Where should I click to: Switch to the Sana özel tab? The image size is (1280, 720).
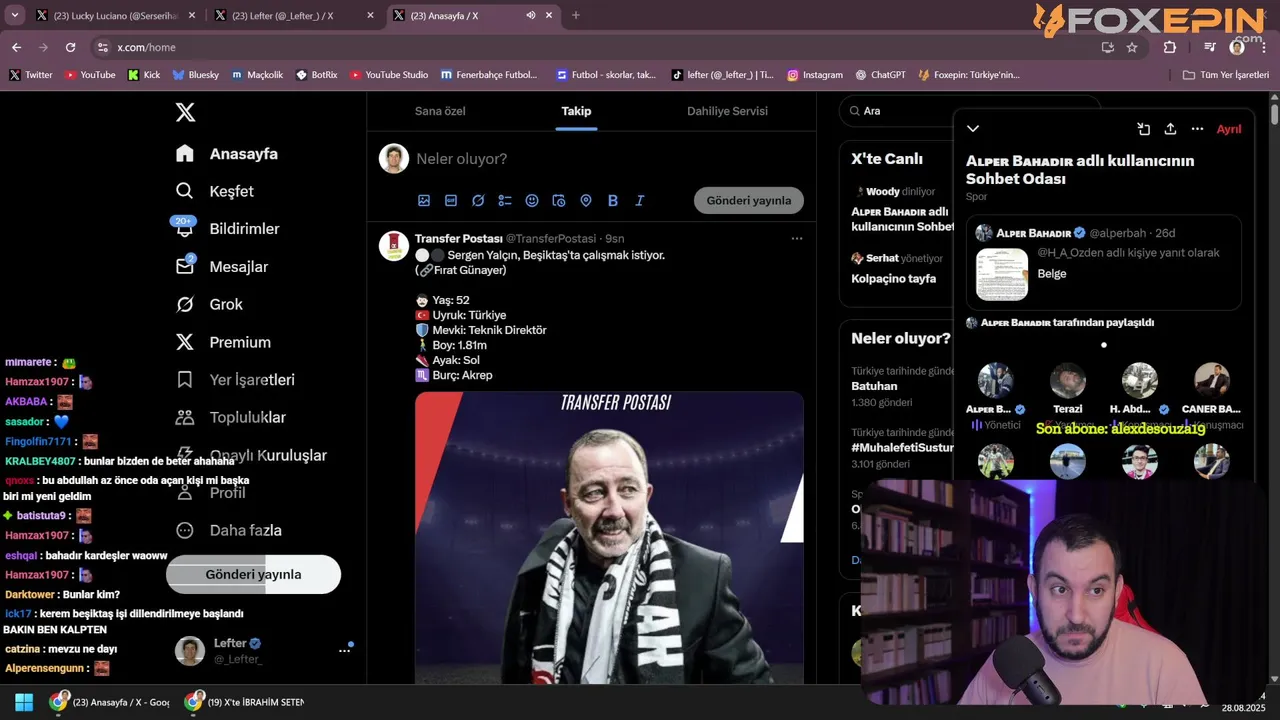[x=440, y=111]
